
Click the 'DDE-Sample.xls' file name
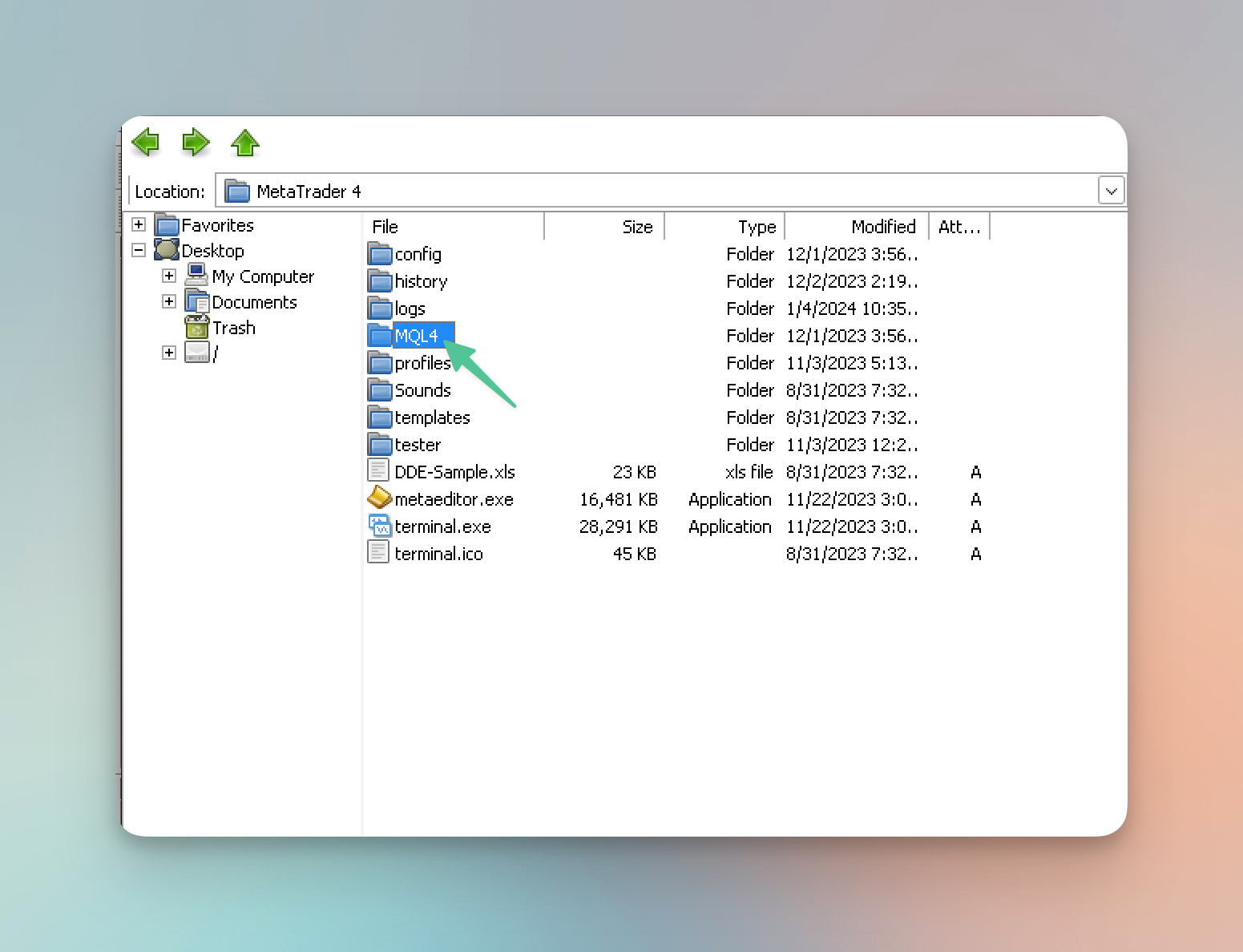tap(455, 472)
